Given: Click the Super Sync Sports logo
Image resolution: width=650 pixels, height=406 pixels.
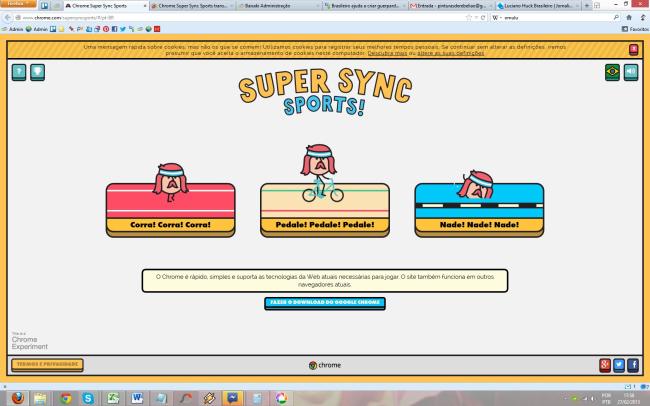Looking at the screenshot, I should [325, 92].
